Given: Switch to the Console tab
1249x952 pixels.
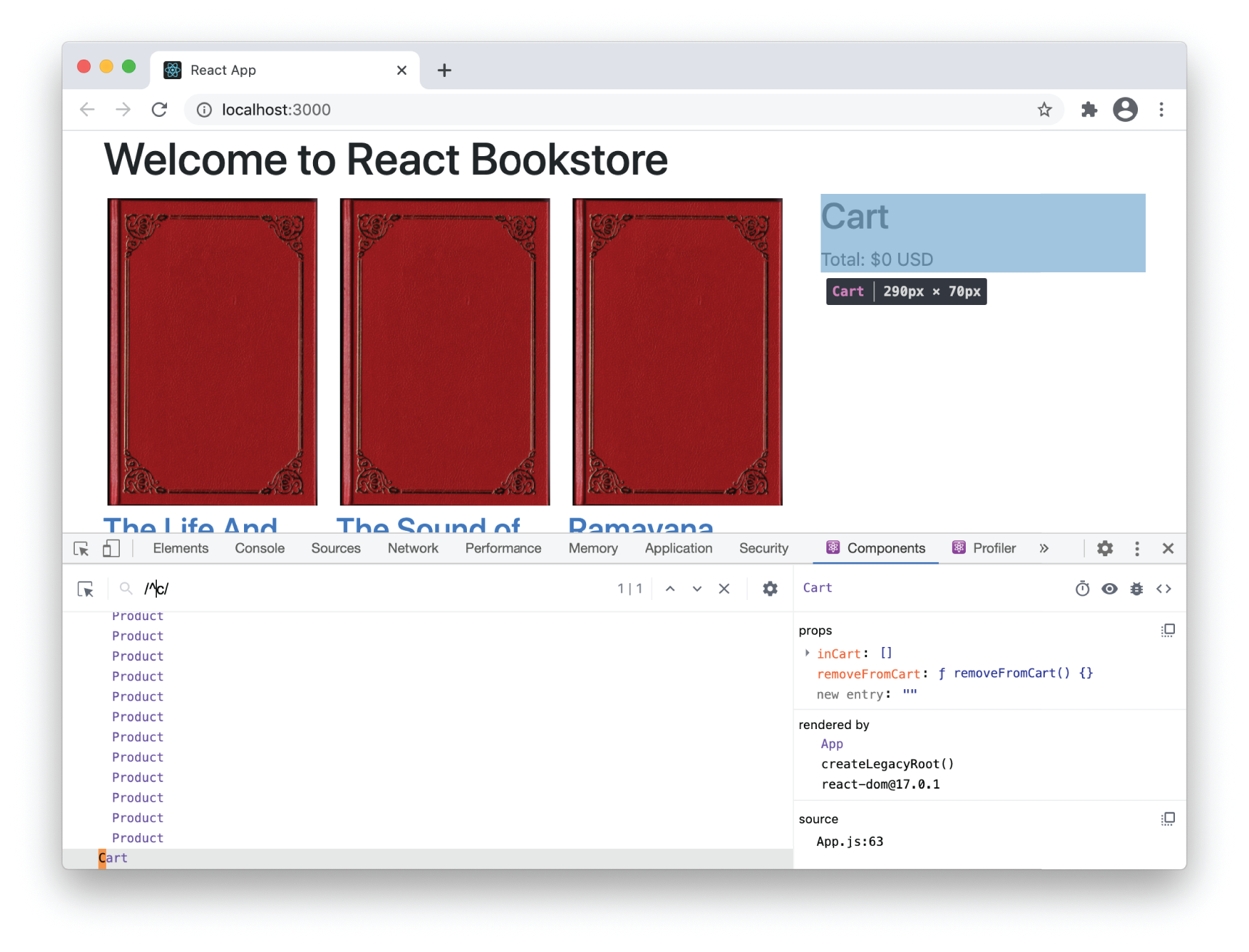Looking at the screenshot, I should click(259, 548).
